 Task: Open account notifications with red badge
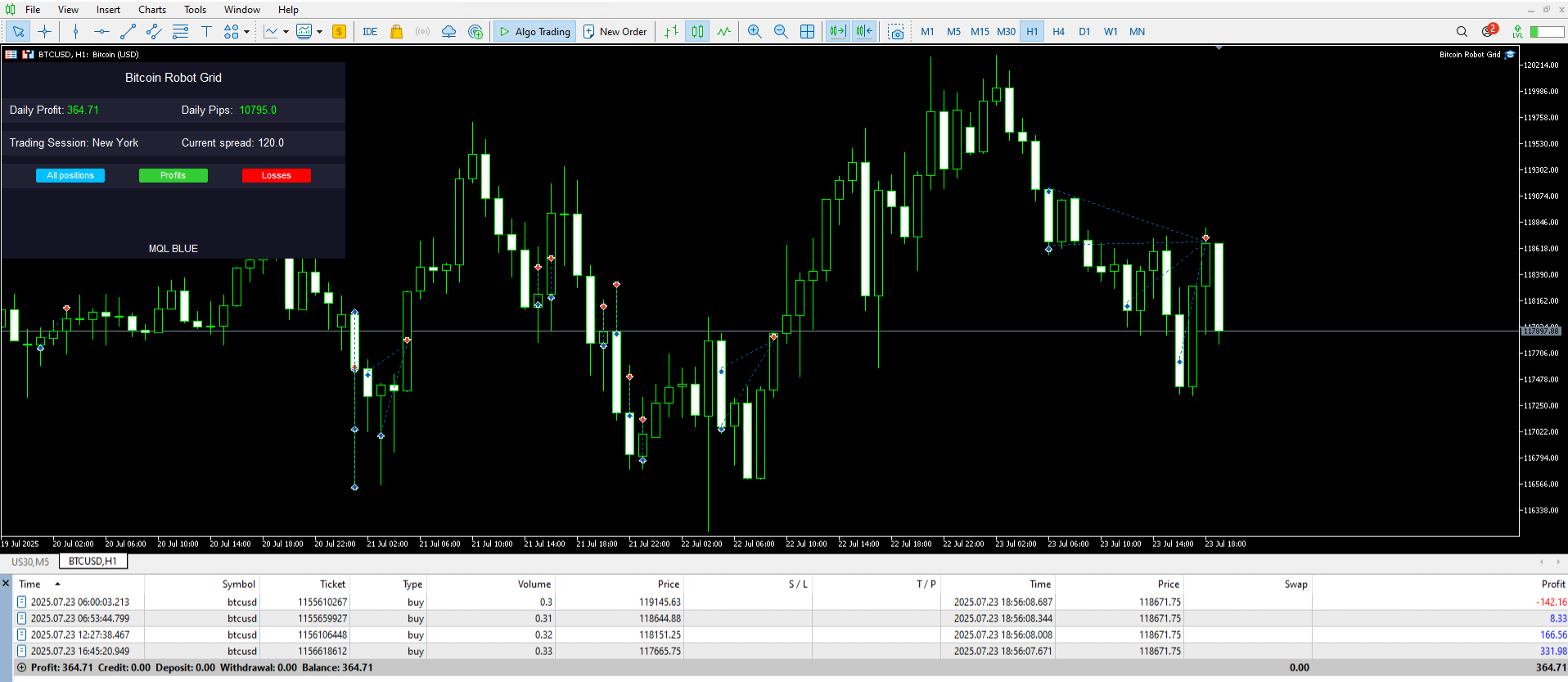pos(1489,31)
